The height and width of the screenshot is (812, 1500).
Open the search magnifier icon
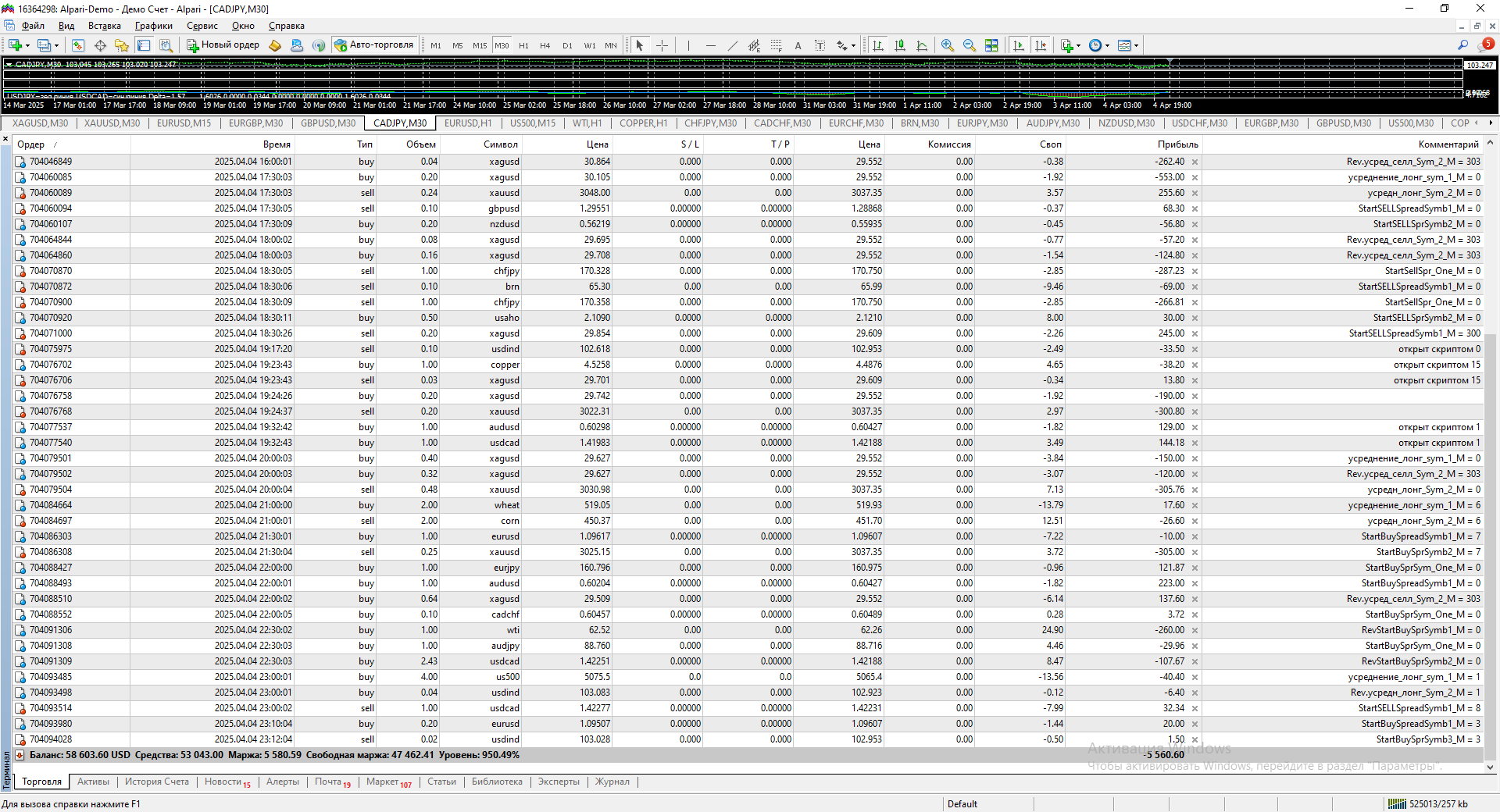click(1462, 45)
